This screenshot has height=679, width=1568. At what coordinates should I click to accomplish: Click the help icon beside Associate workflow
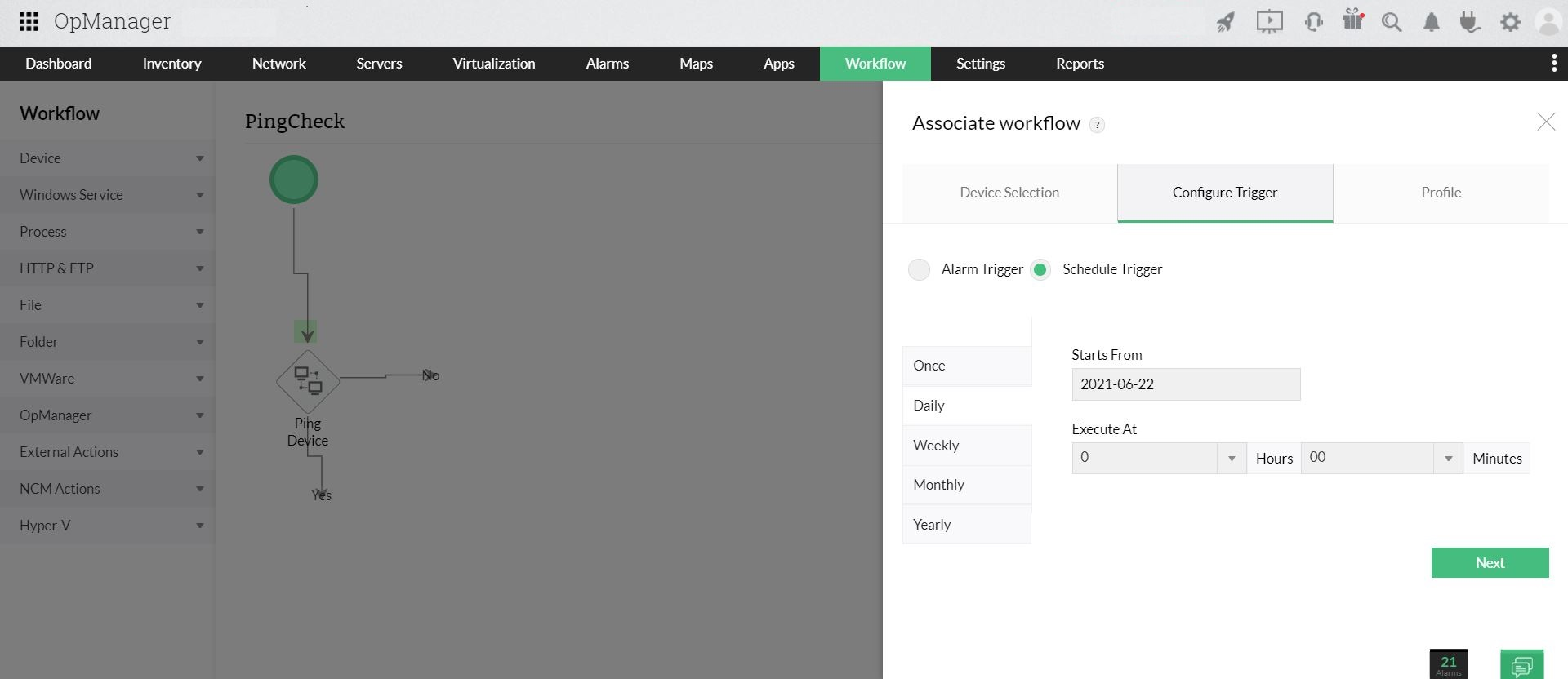(1098, 125)
